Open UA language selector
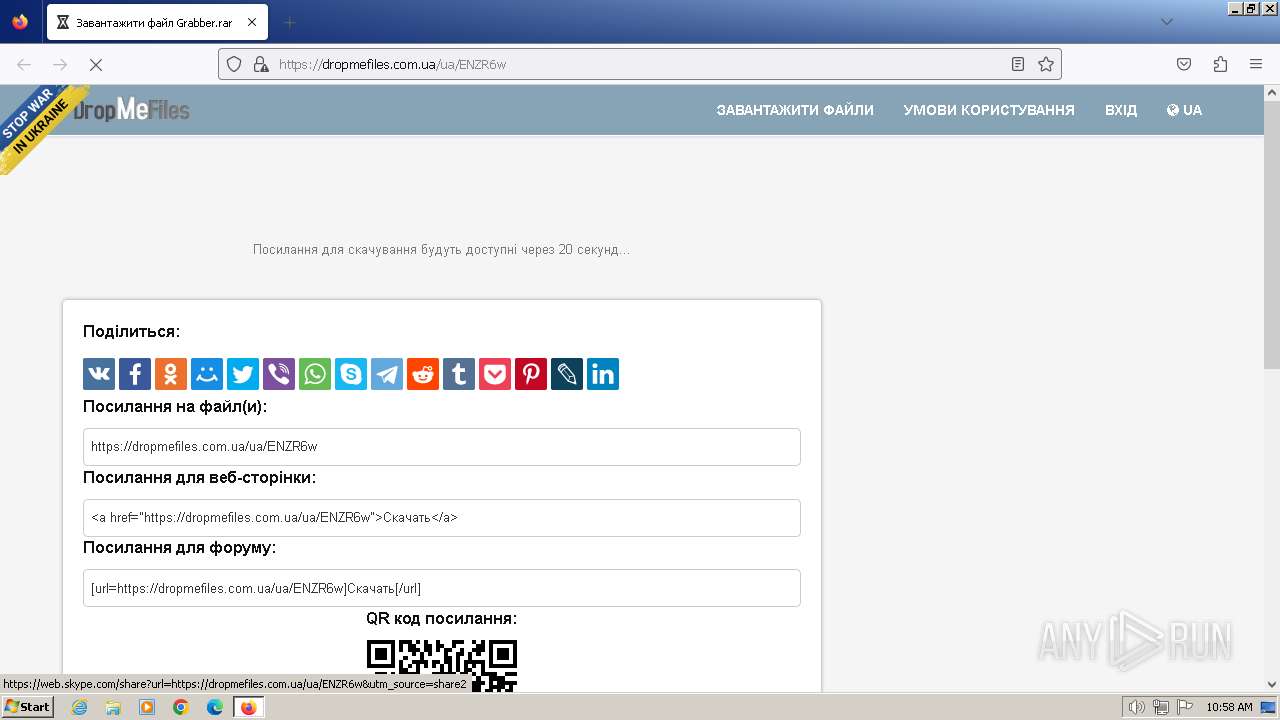1280x720 pixels. (1184, 110)
